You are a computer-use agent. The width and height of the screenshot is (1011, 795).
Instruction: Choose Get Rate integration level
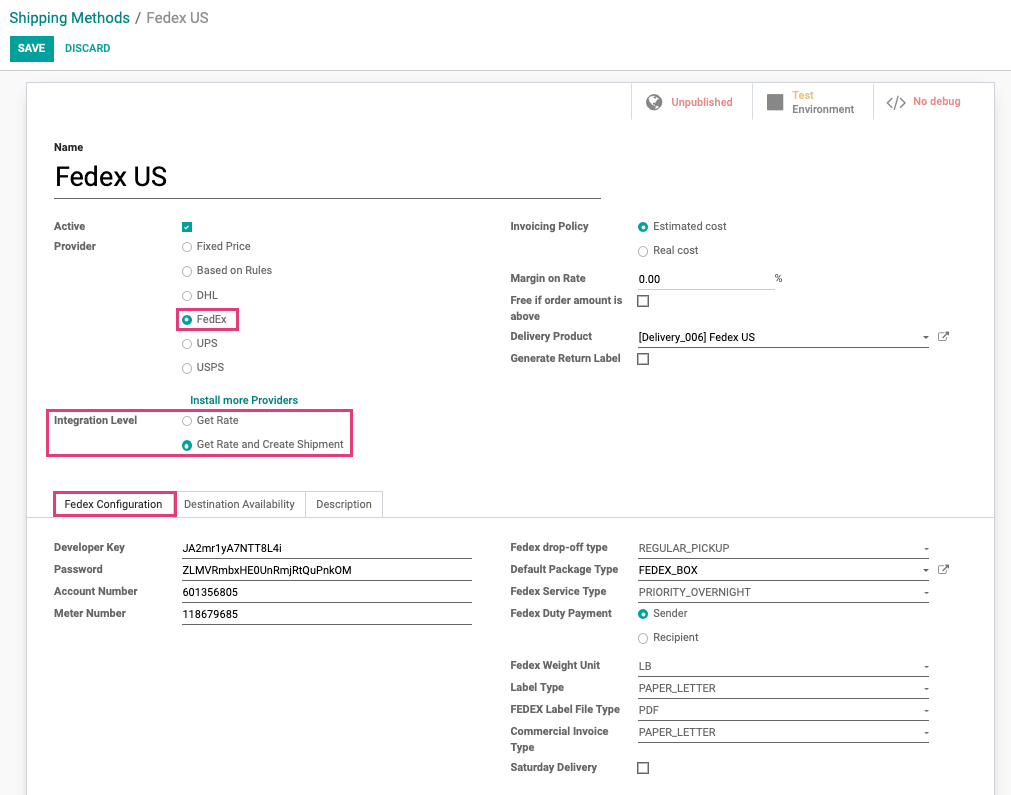pyautogui.click(x=187, y=421)
